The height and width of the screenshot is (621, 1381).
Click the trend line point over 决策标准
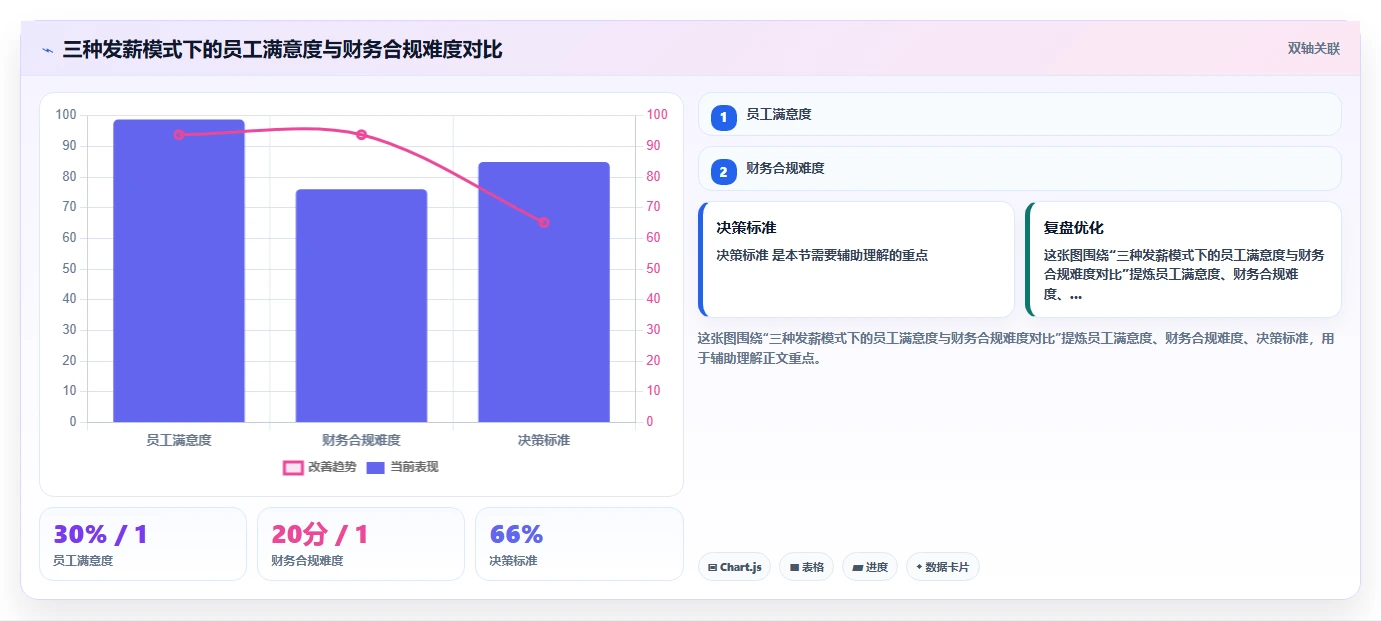pyautogui.click(x=544, y=222)
